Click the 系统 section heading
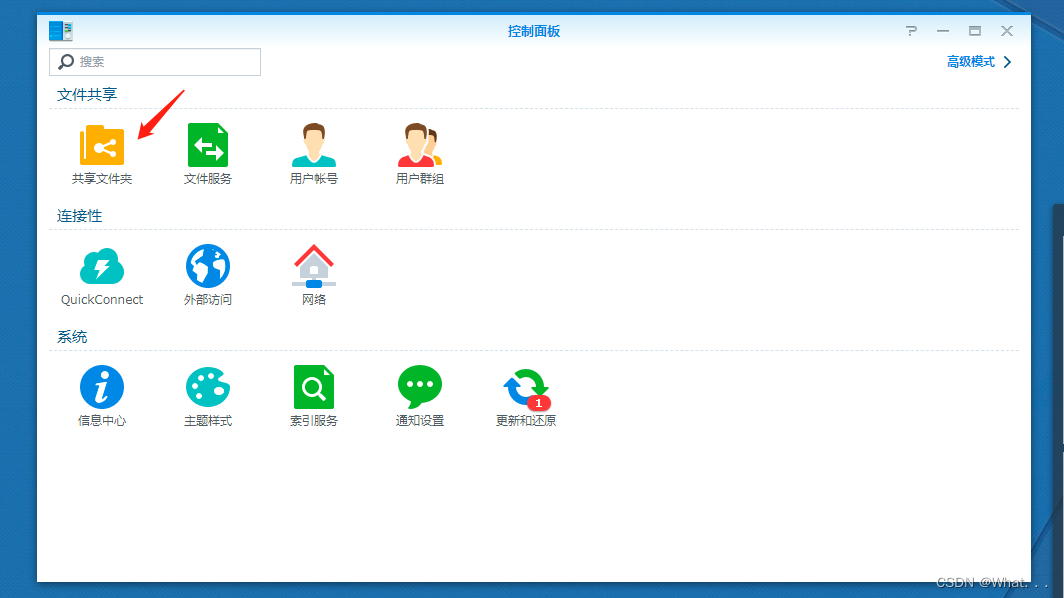 tap(71, 336)
